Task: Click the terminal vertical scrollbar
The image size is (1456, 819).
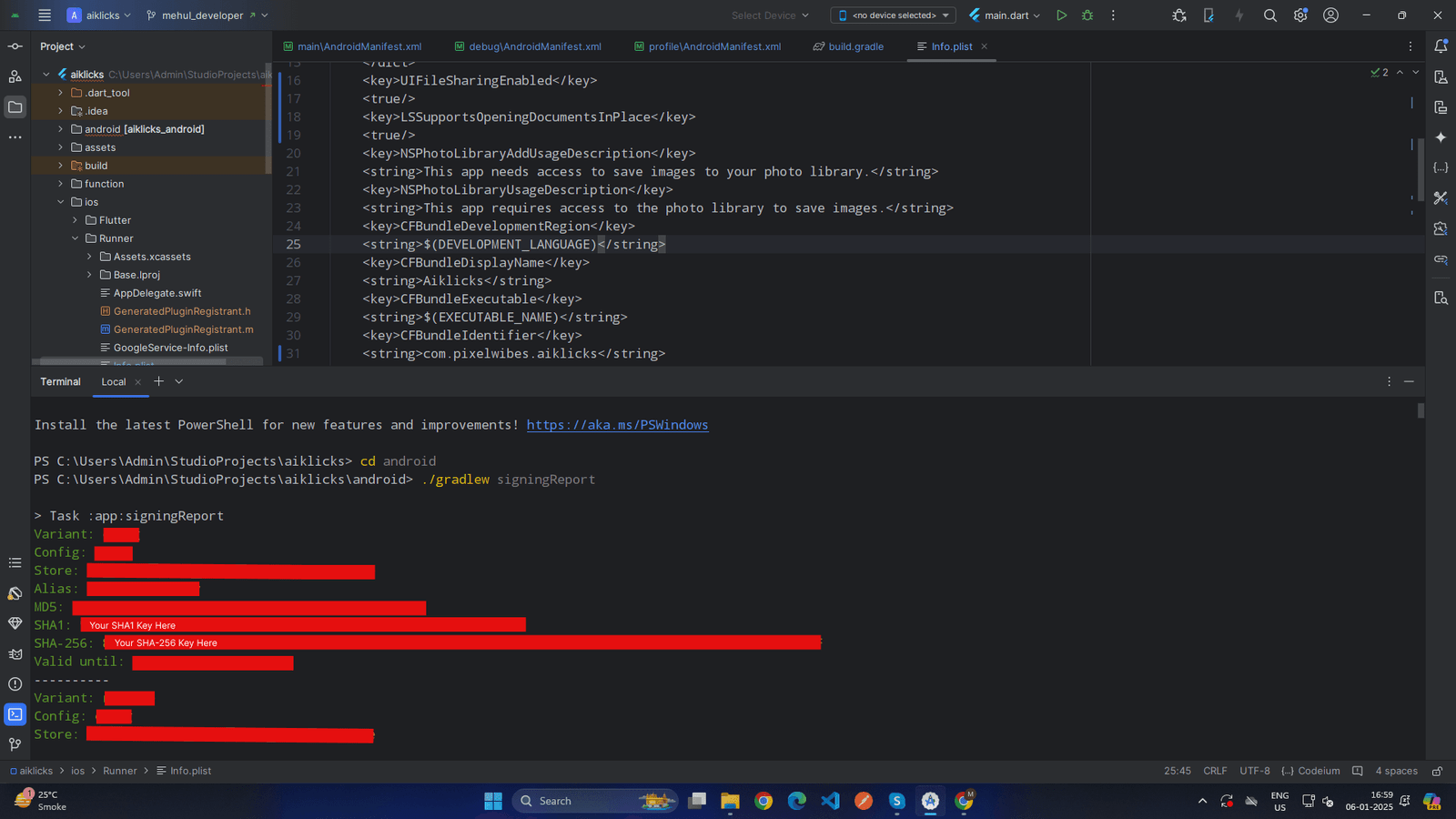Action: click(x=1421, y=411)
